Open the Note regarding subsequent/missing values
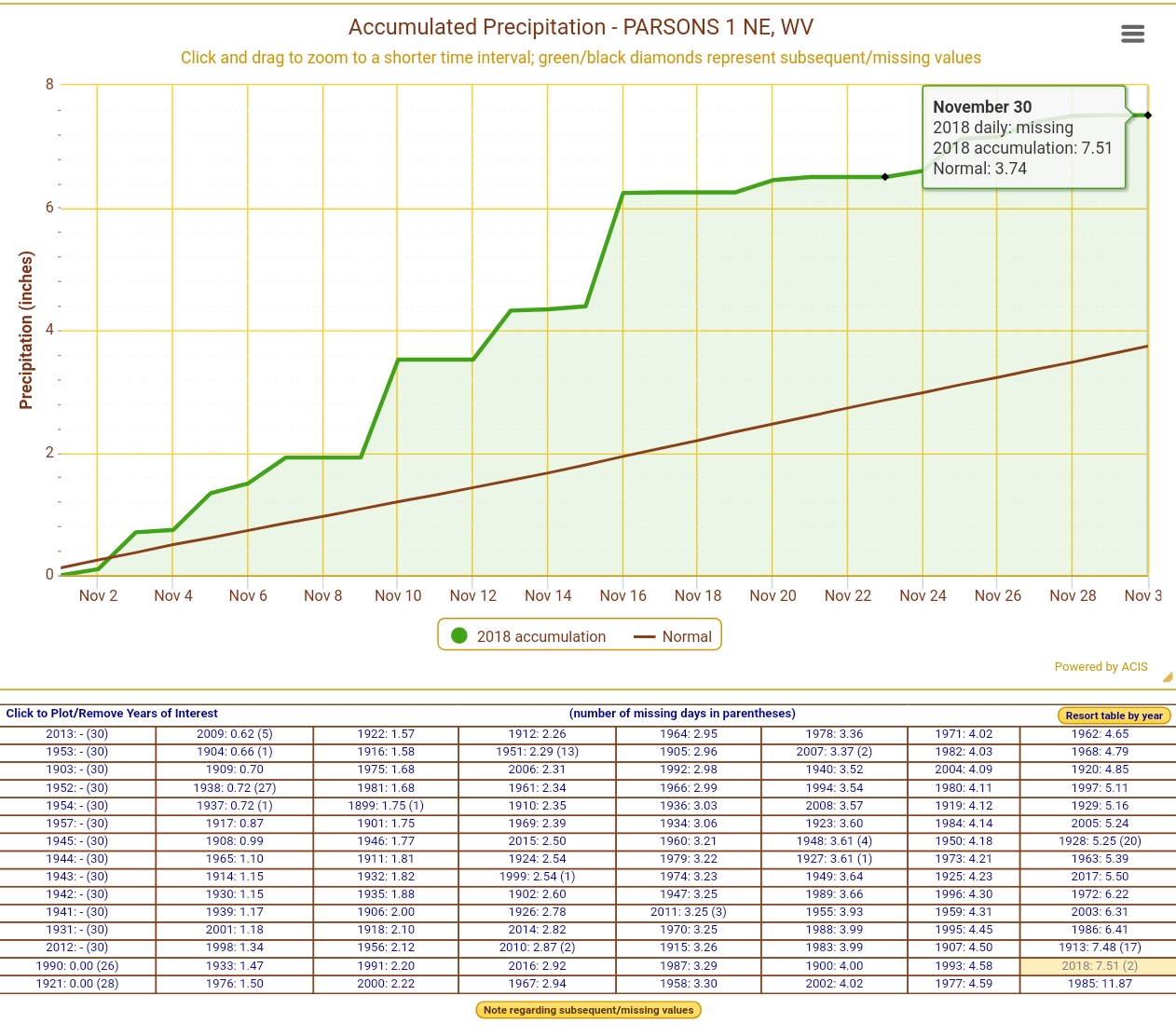Image resolution: width=1176 pixels, height=1036 pixels. click(588, 1010)
